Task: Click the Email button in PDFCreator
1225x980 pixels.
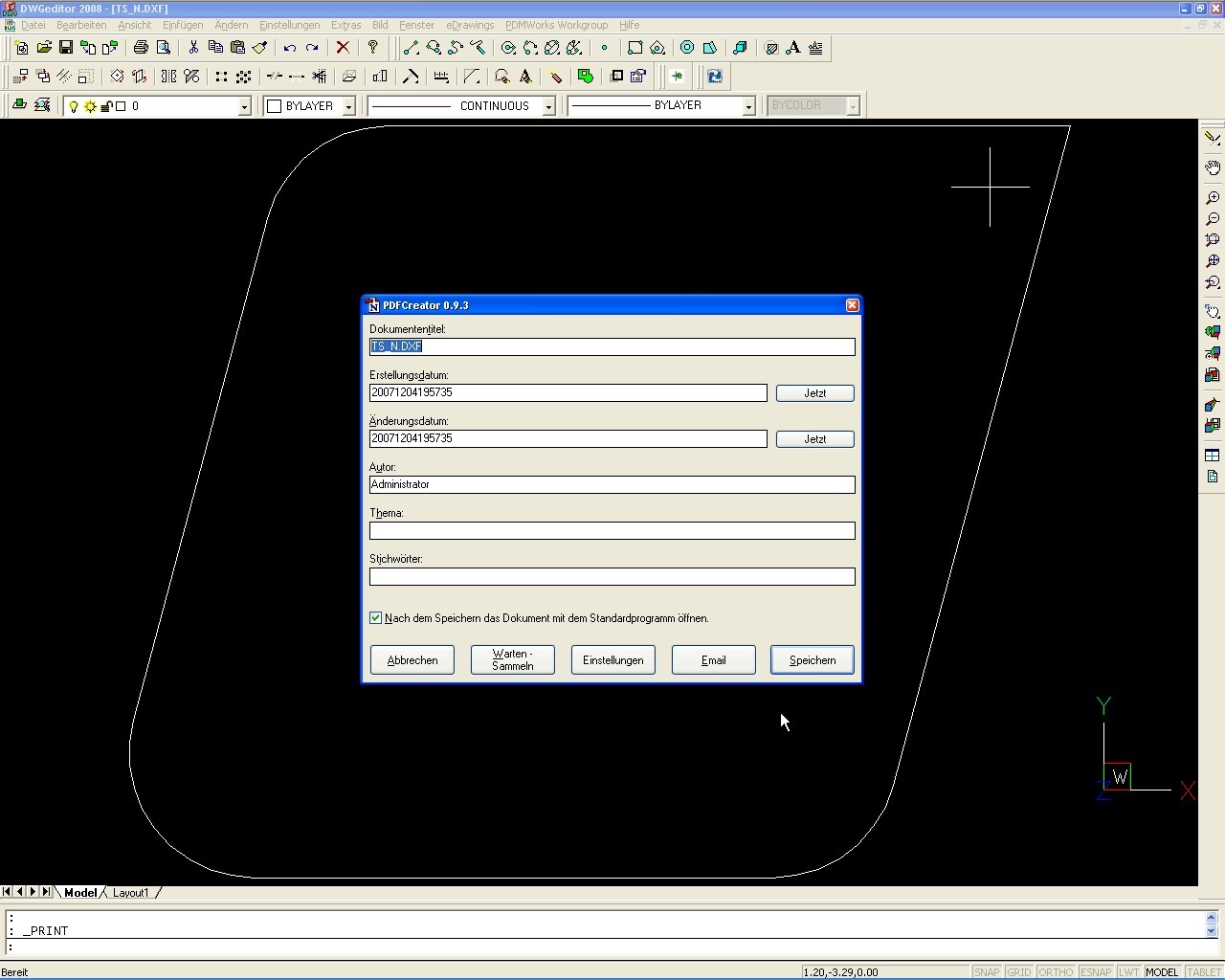Action: pyautogui.click(x=713, y=660)
